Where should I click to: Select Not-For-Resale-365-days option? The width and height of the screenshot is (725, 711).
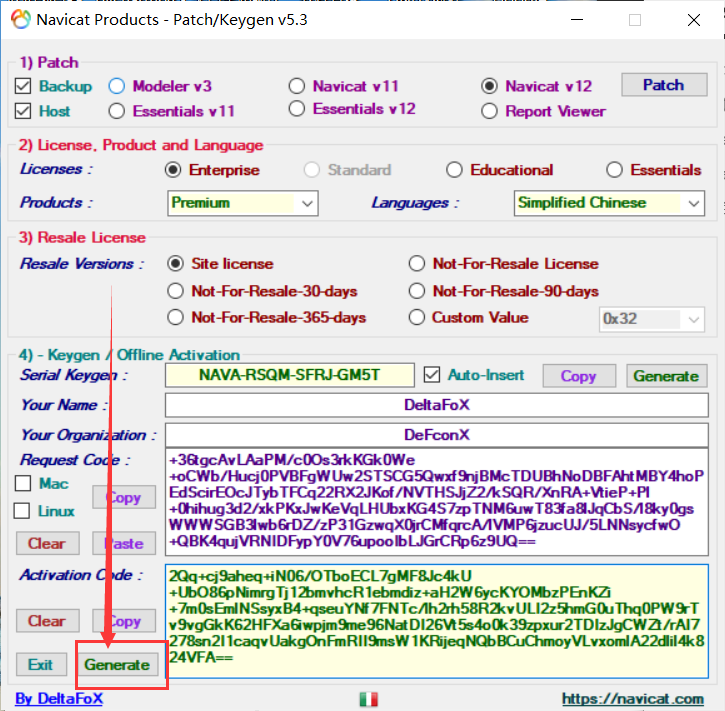[x=176, y=318]
